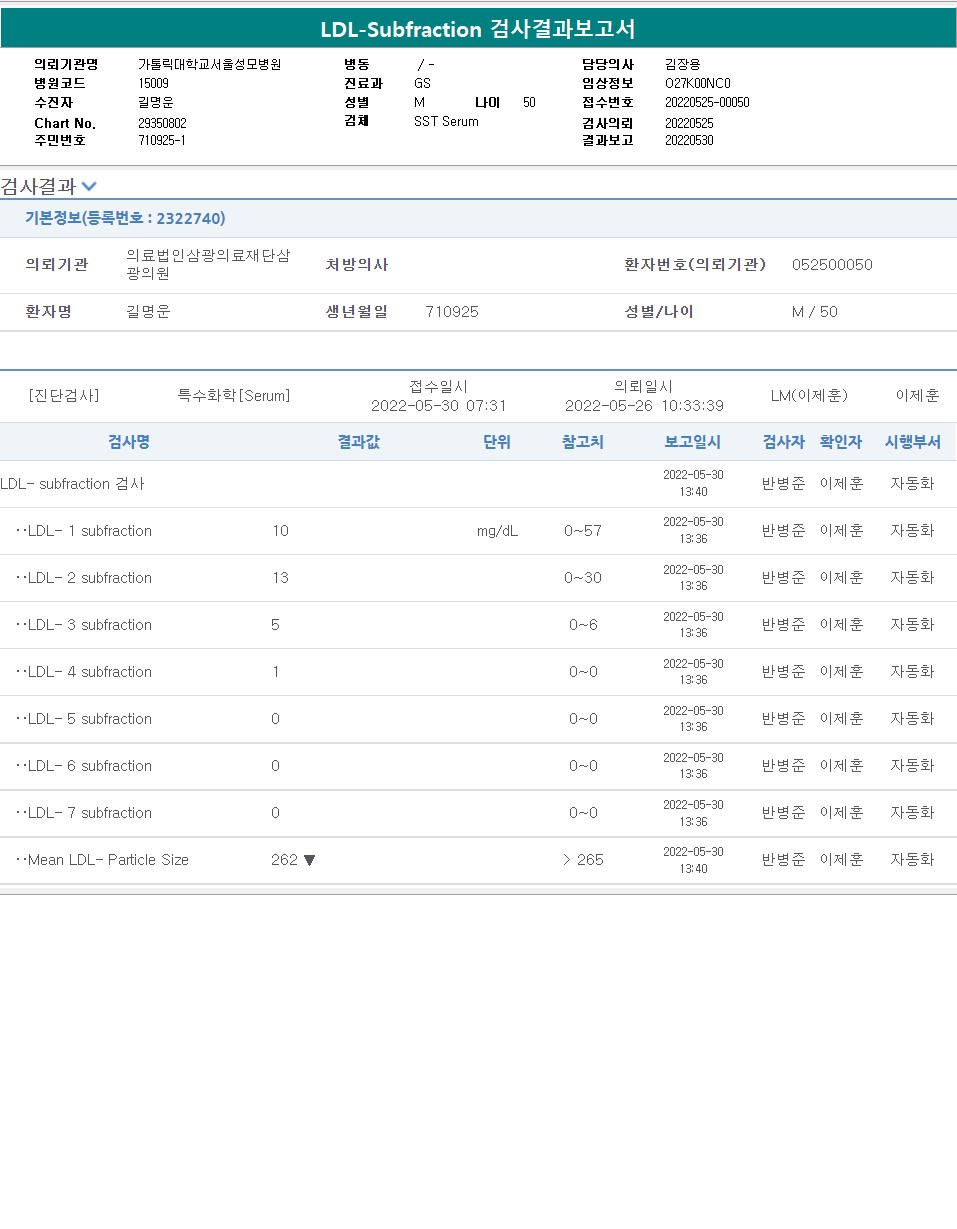Screen dimensions: 957x1229
Task: Select the 접수번호 value 20220525-00050
Action: coord(707,102)
